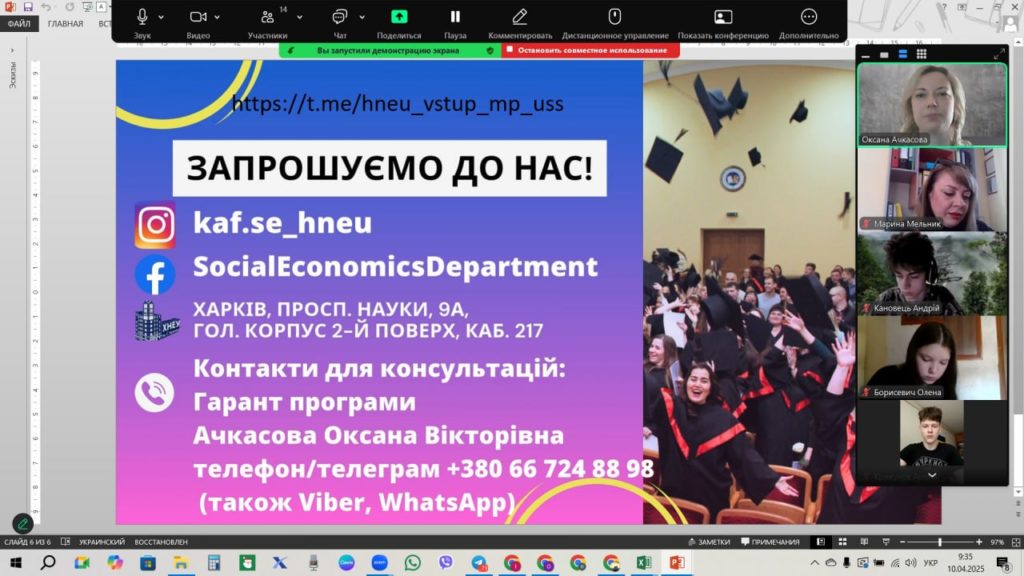Switch to Excel on the taskbar
This screenshot has height=576, width=1024.
click(x=644, y=562)
